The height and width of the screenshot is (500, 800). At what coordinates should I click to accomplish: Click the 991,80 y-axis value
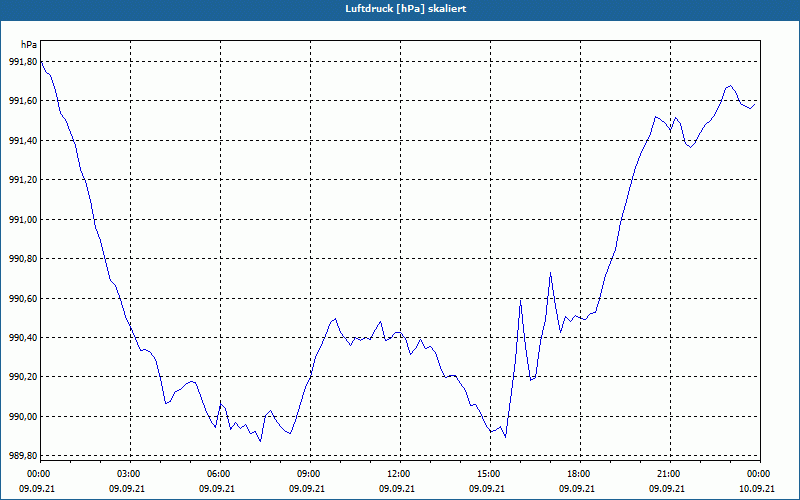tap(23, 62)
